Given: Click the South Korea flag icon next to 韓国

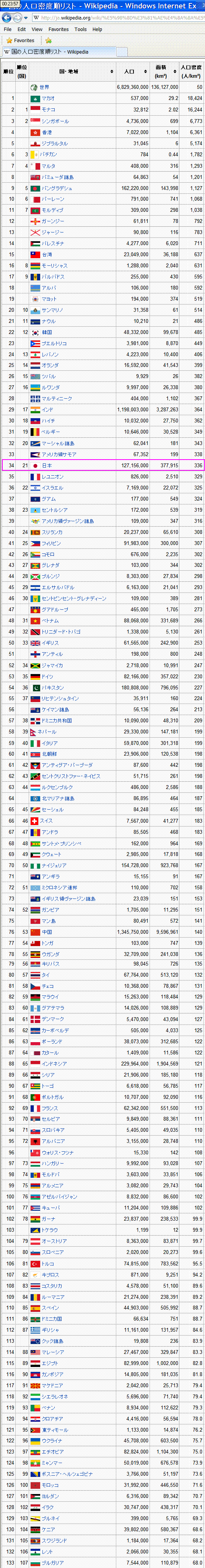Looking at the screenshot, I should (x=35, y=332).
